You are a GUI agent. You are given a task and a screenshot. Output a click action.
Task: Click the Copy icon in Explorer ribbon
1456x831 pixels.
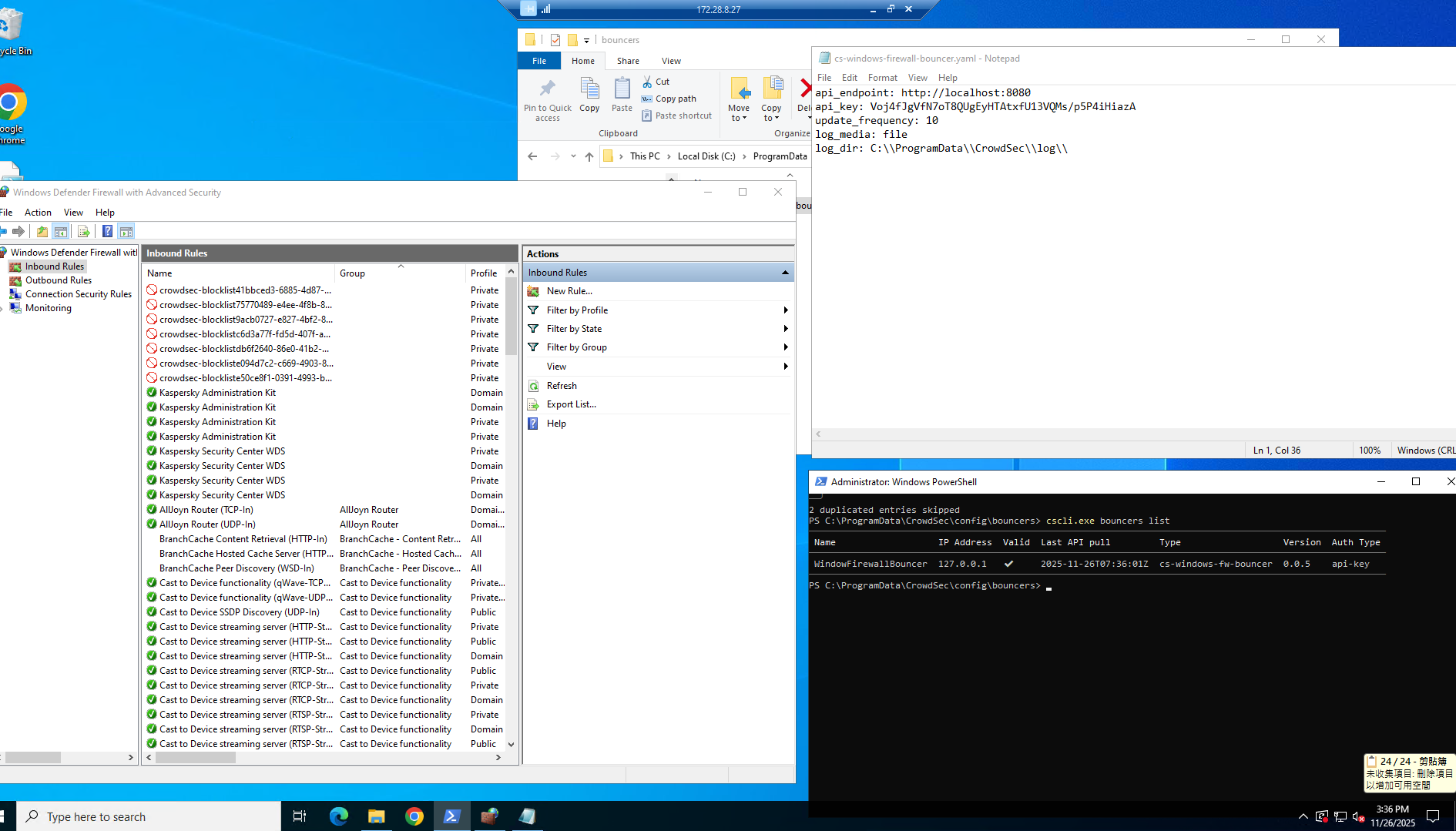pyautogui.click(x=589, y=95)
